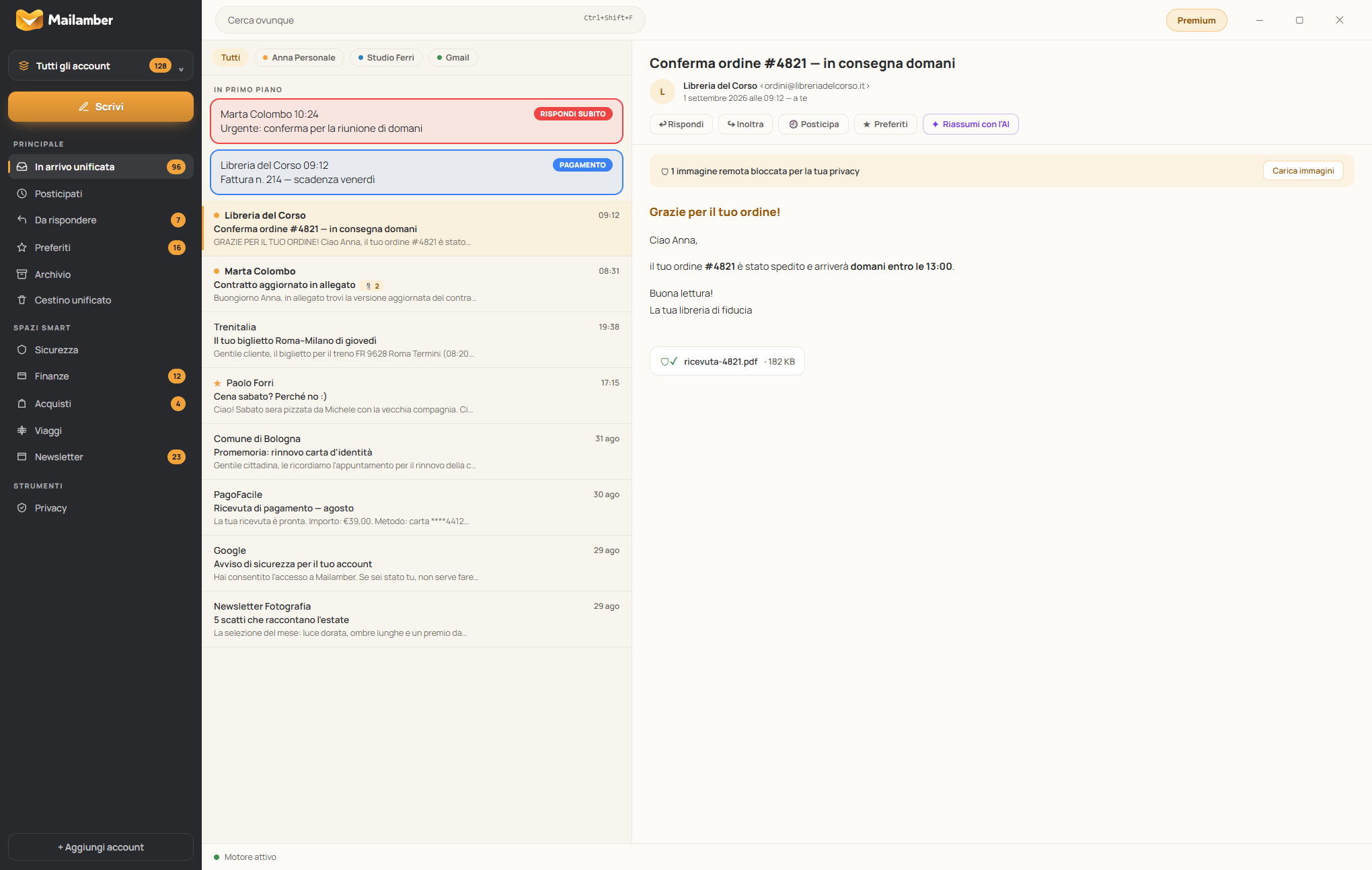Click the clock icon next to Posticipati

pos(22,194)
